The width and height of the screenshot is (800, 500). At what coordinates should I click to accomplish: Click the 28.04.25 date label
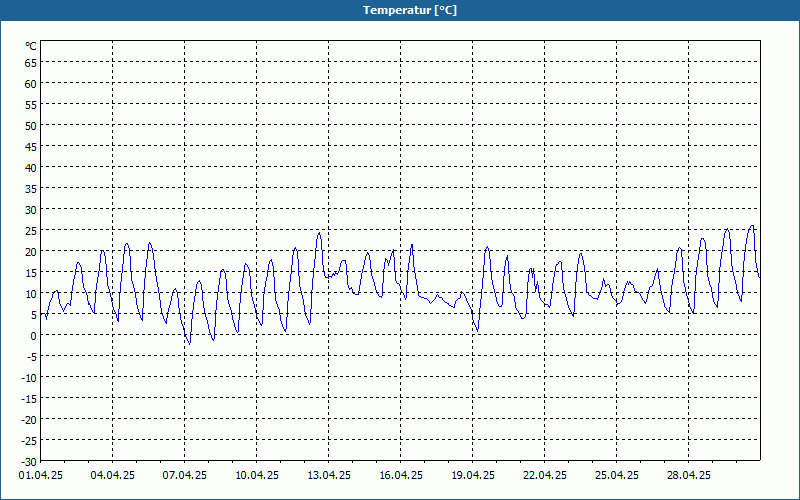(688, 476)
